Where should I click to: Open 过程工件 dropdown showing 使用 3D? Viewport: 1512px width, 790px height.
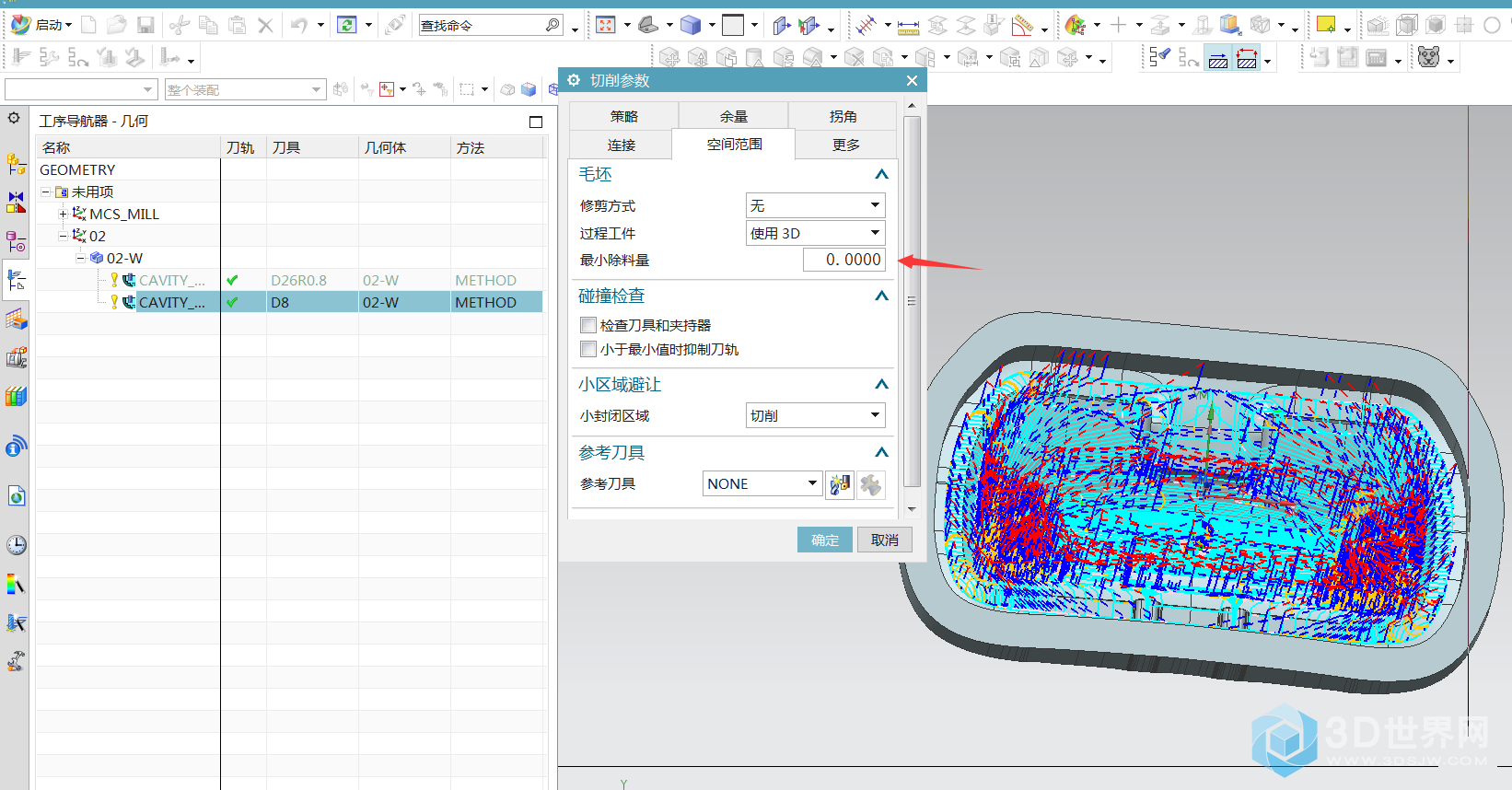815,233
